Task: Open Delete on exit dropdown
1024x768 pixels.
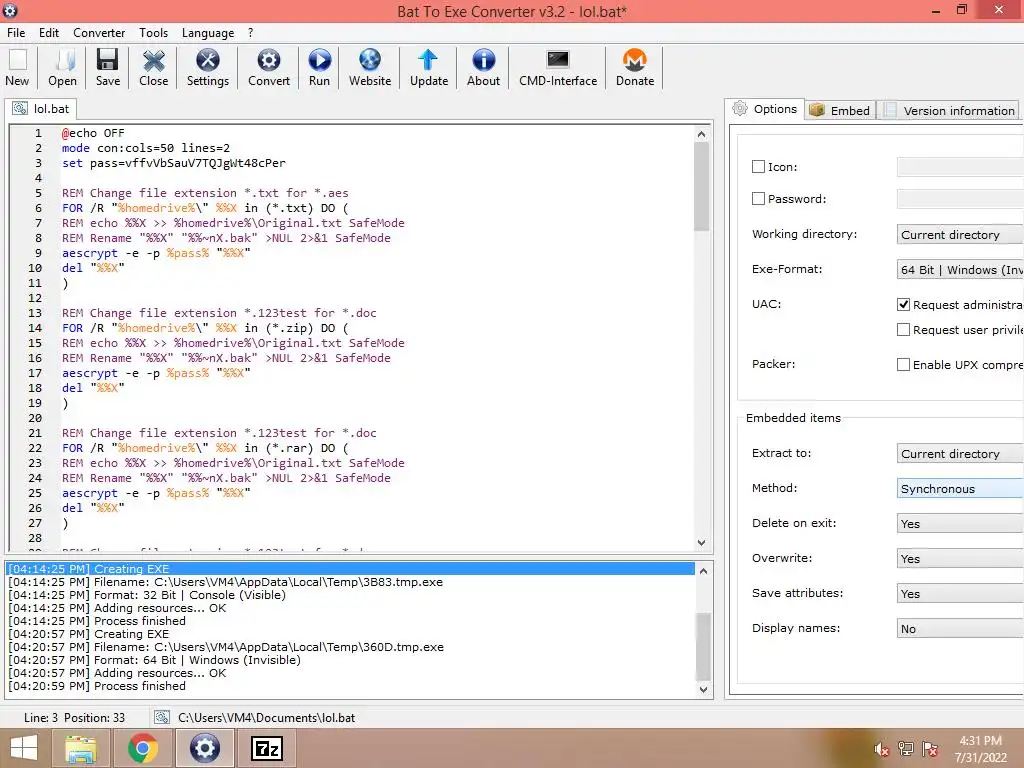Action: (960, 524)
